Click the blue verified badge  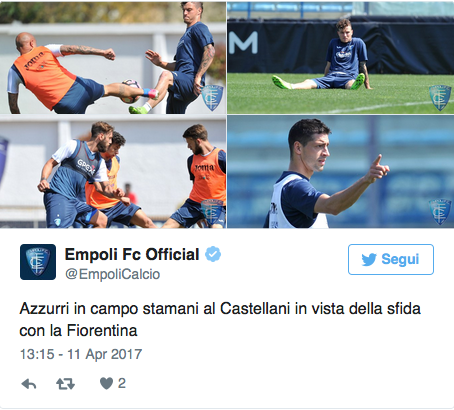[213, 254]
